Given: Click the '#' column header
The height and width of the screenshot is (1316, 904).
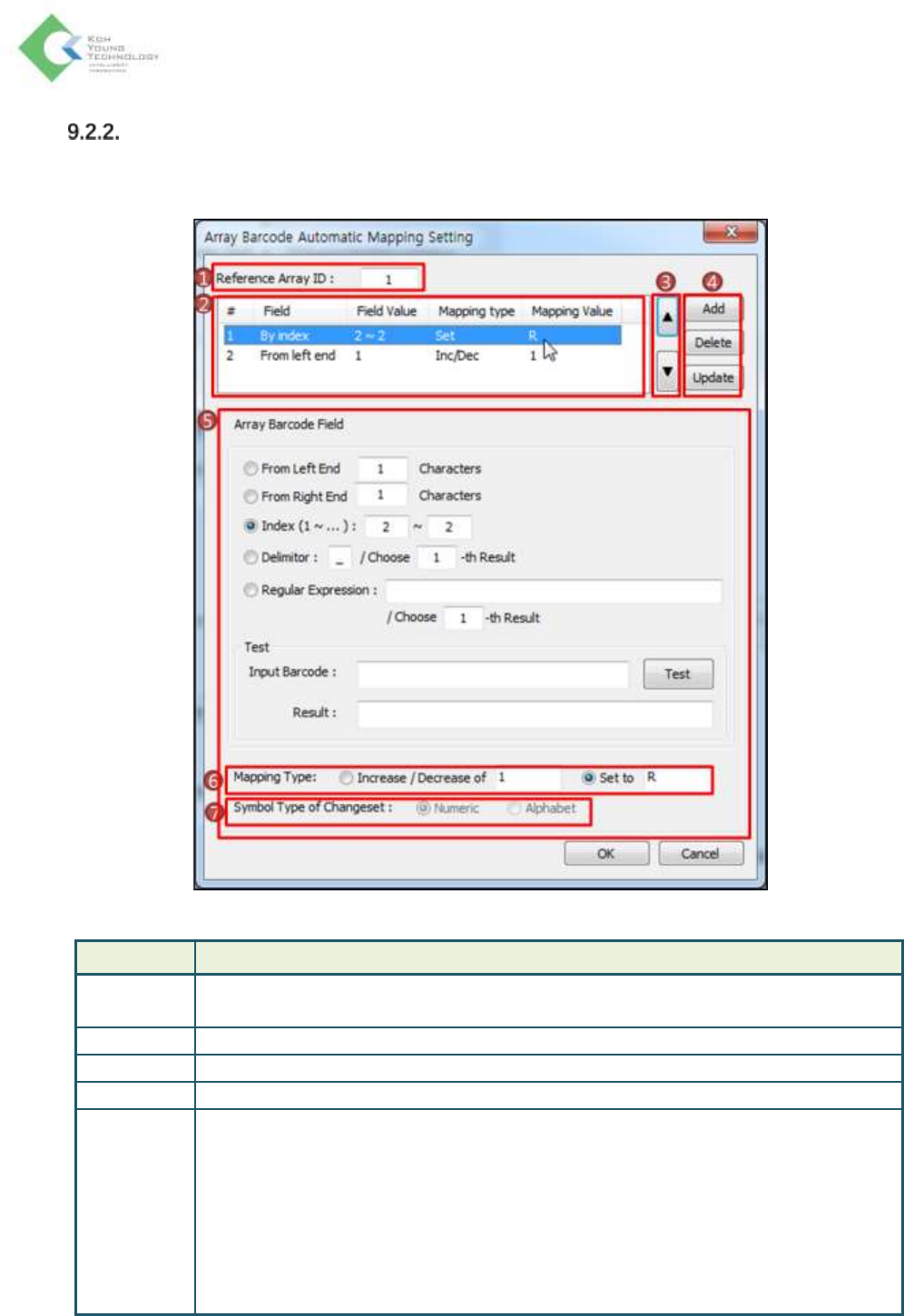Looking at the screenshot, I should point(231,311).
